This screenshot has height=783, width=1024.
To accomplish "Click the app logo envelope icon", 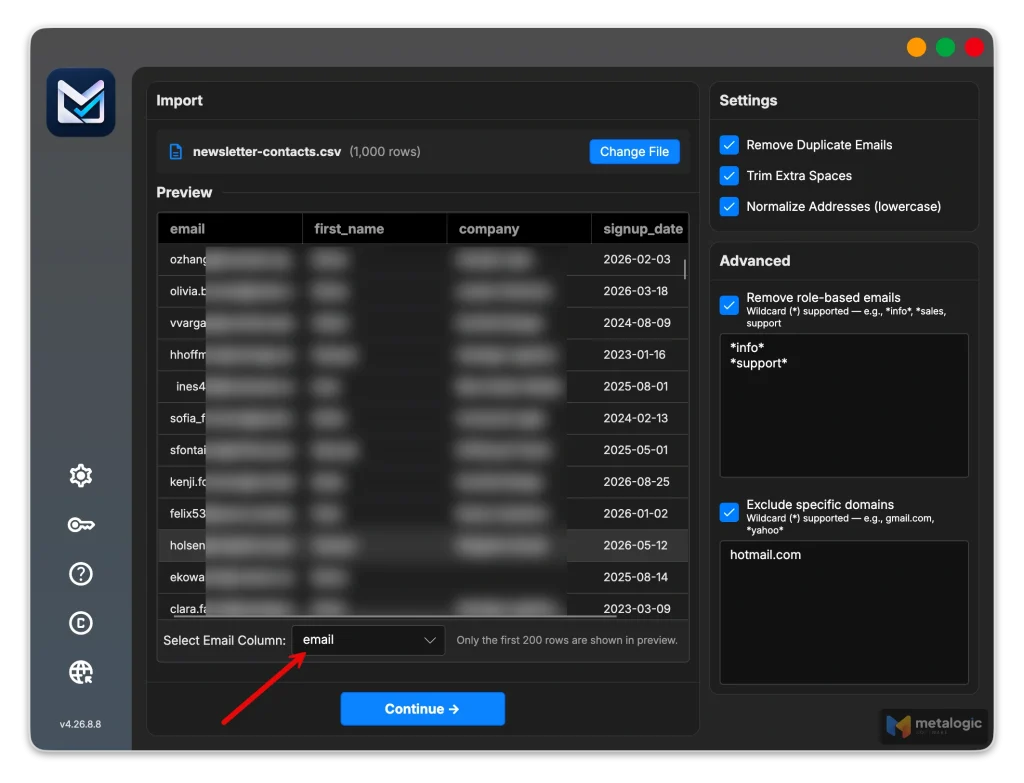I will point(81,102).
